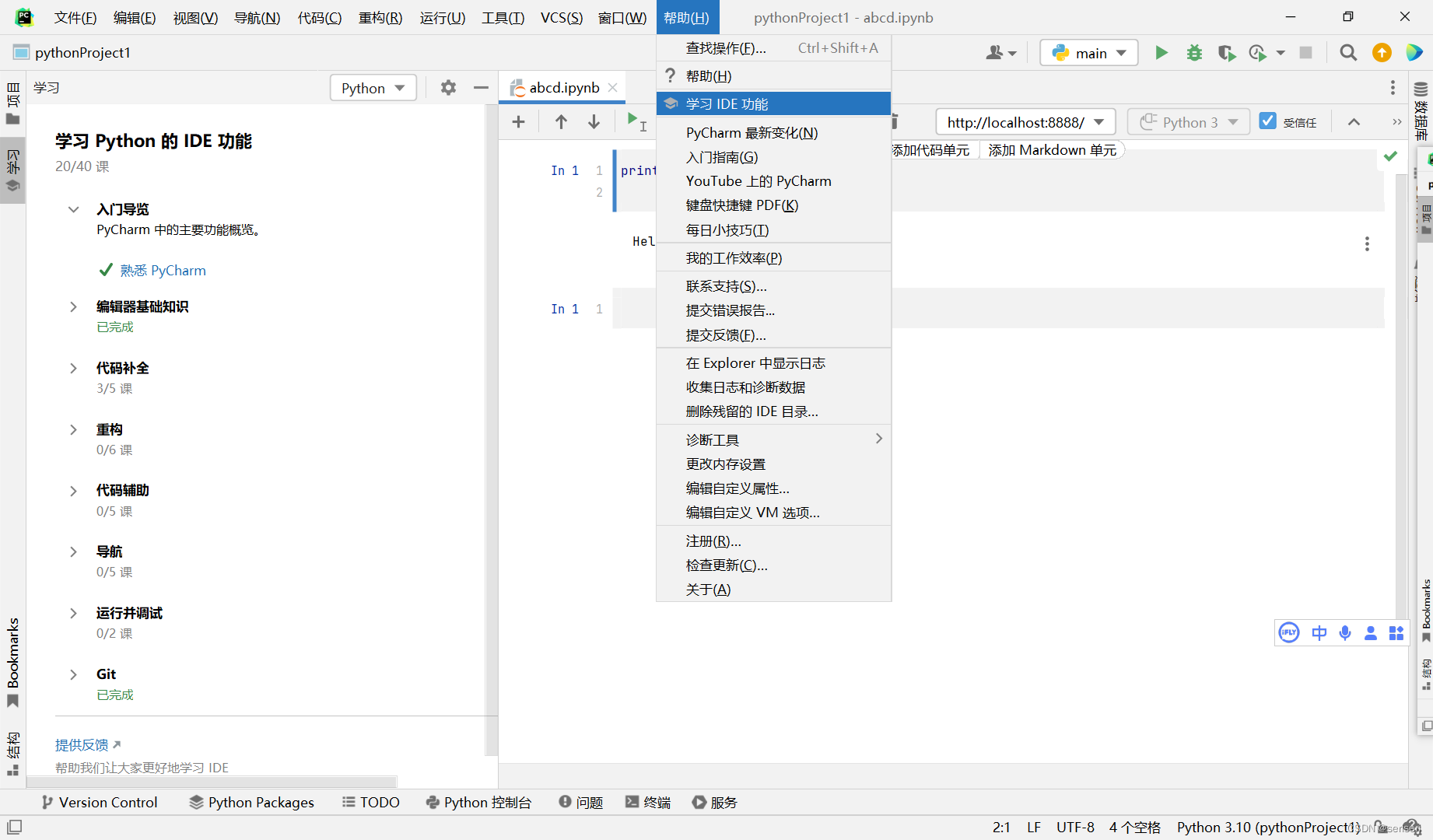Image resolution: width=1433 pixels, height=840 pixels.
Task: Click the stop square icon in toolbar
Action: point(1306,53)
